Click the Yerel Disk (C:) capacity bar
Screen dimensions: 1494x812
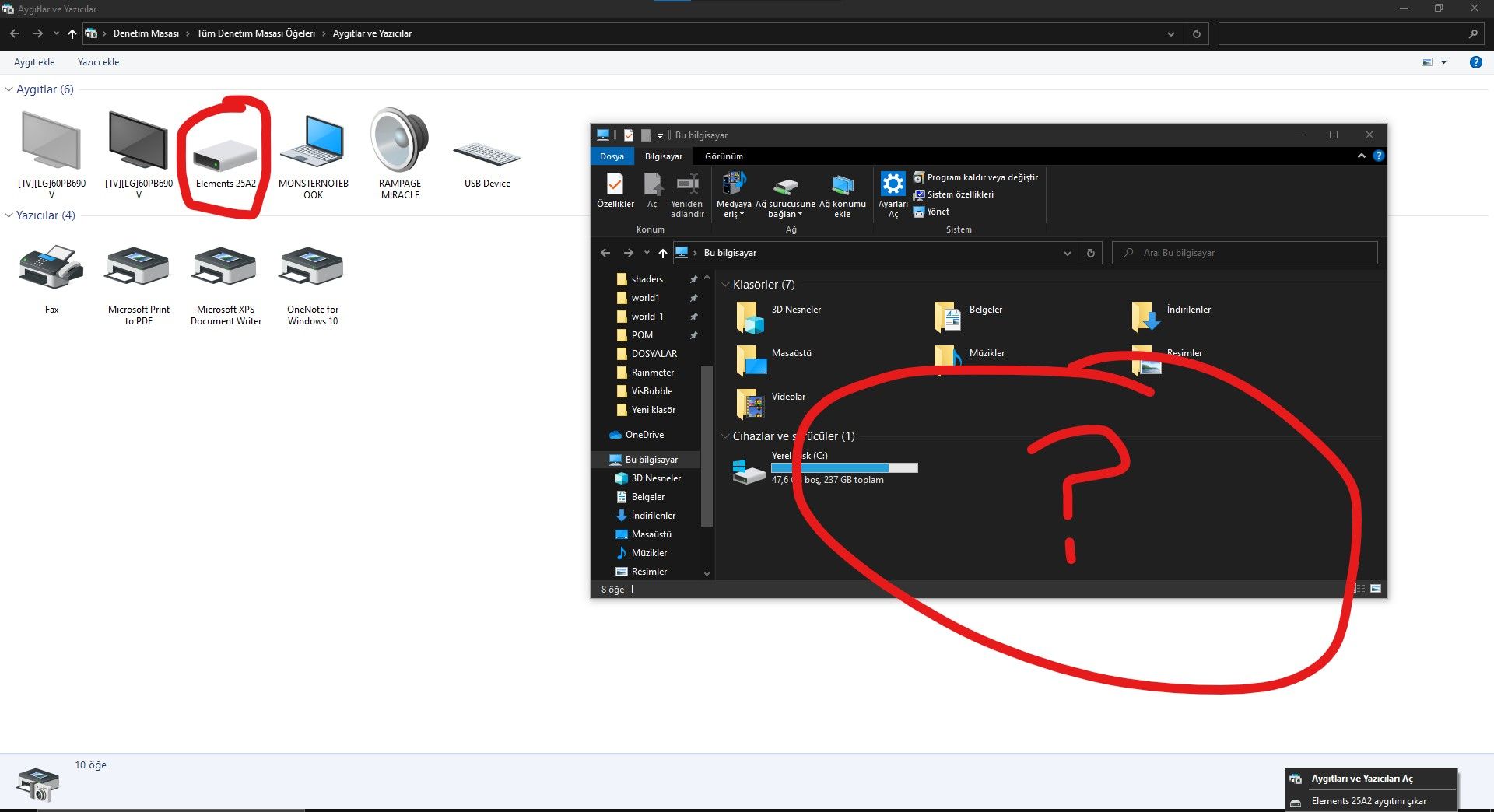click(844, 467)
